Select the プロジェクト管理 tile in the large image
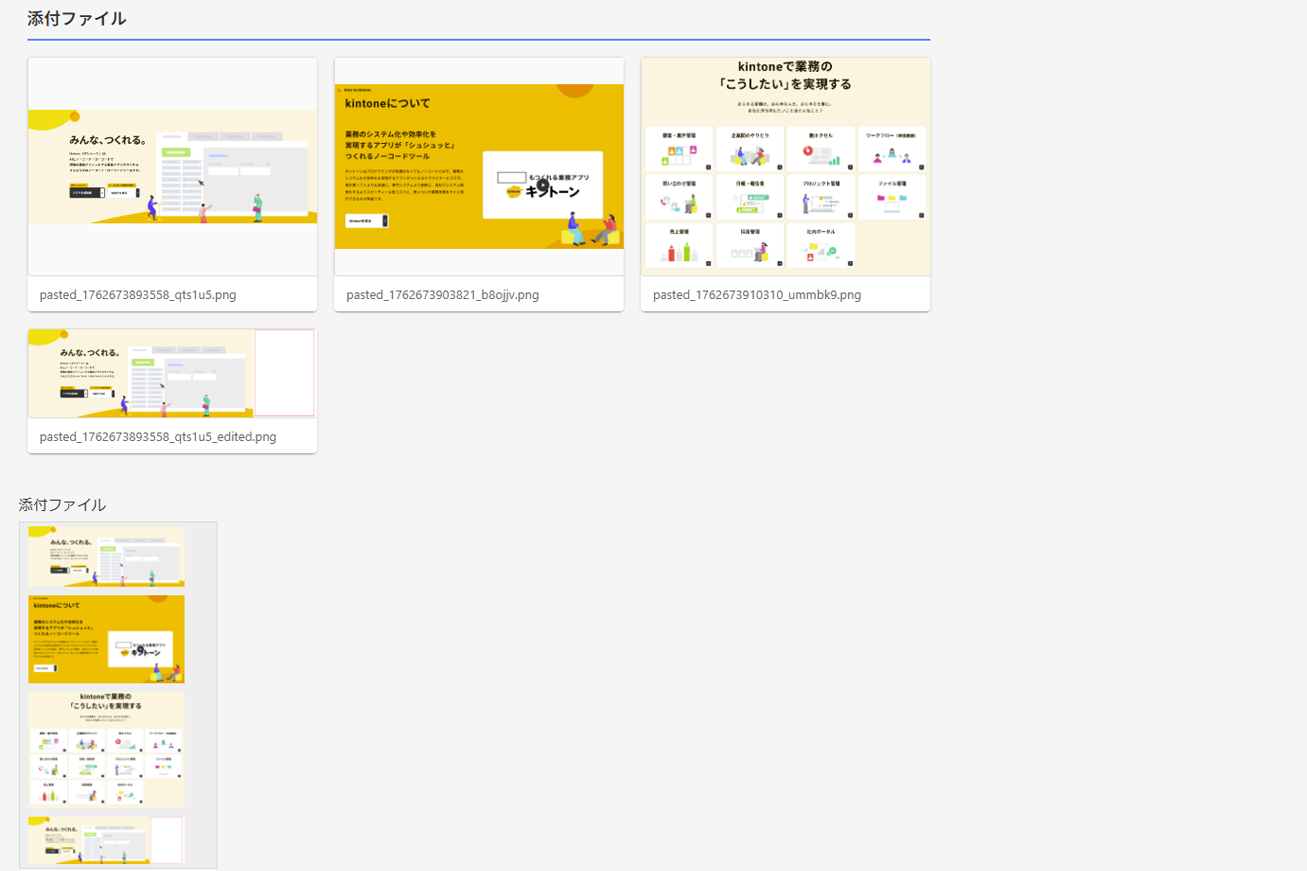This screenshot has width=1307, height=871. click(x=821, y=198)
